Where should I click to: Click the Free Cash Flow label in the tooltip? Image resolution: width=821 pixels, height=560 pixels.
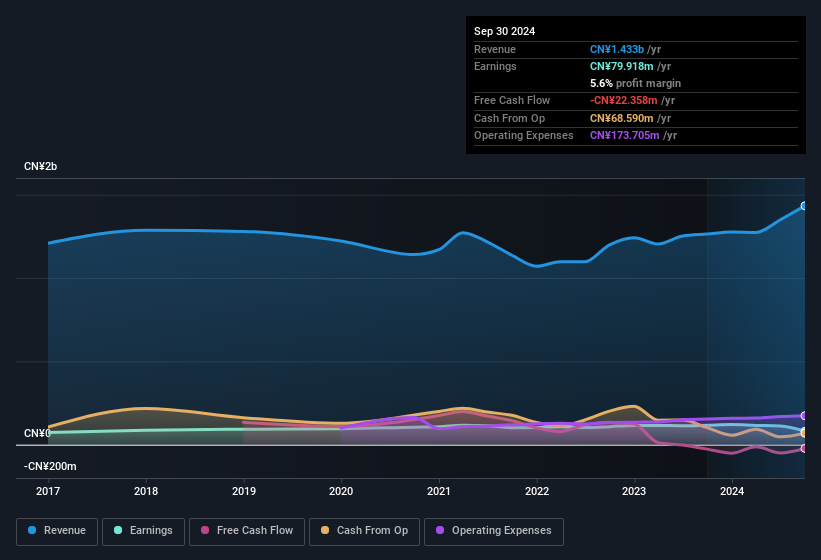point(512,100)
